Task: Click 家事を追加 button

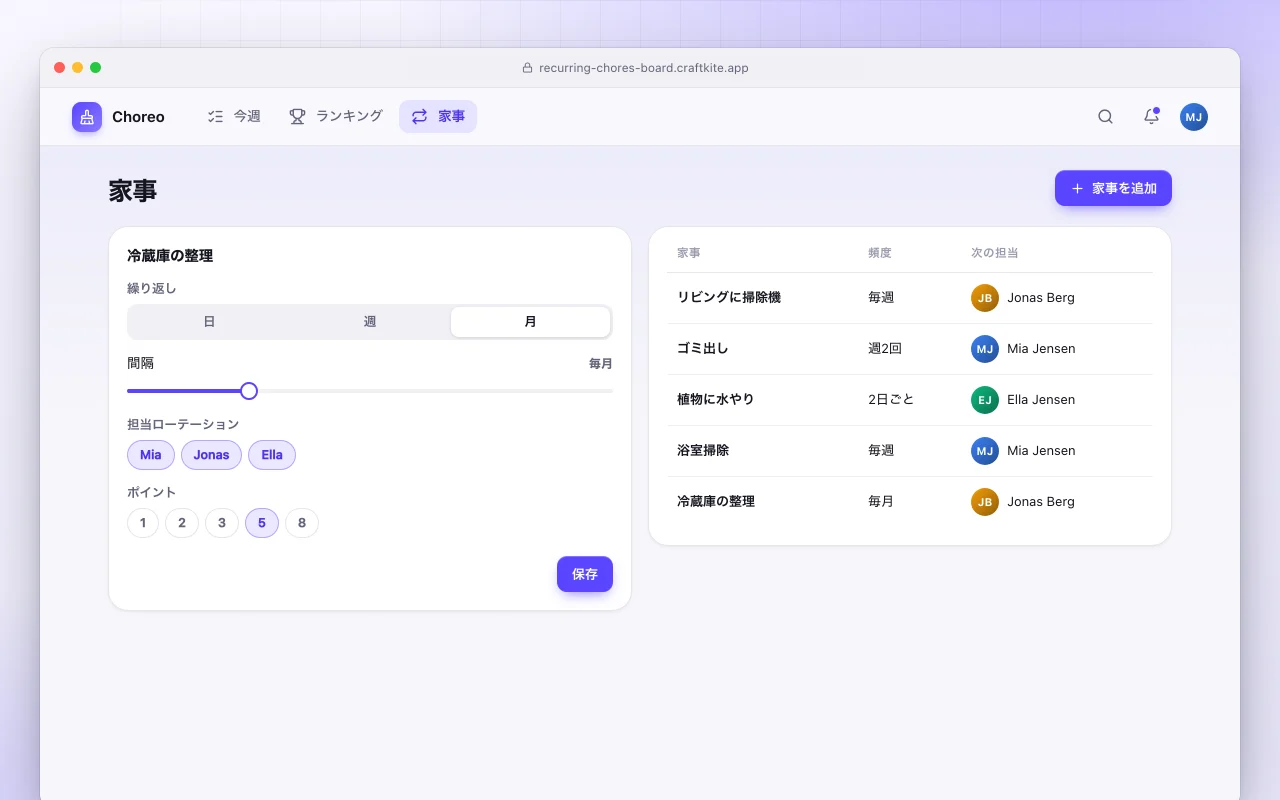Action: 1113,188
